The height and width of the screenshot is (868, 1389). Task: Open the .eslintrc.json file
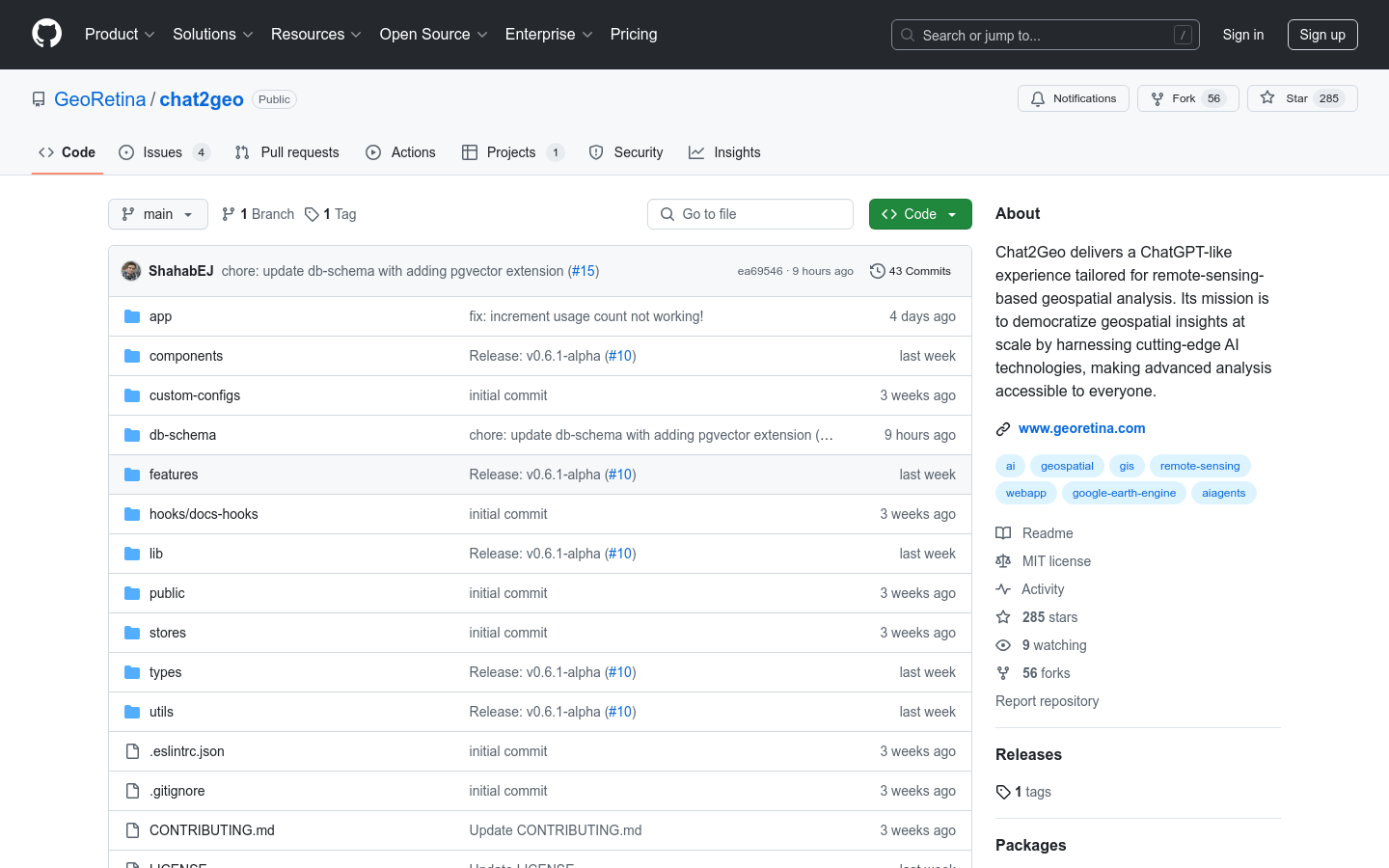tap(186, 751)
